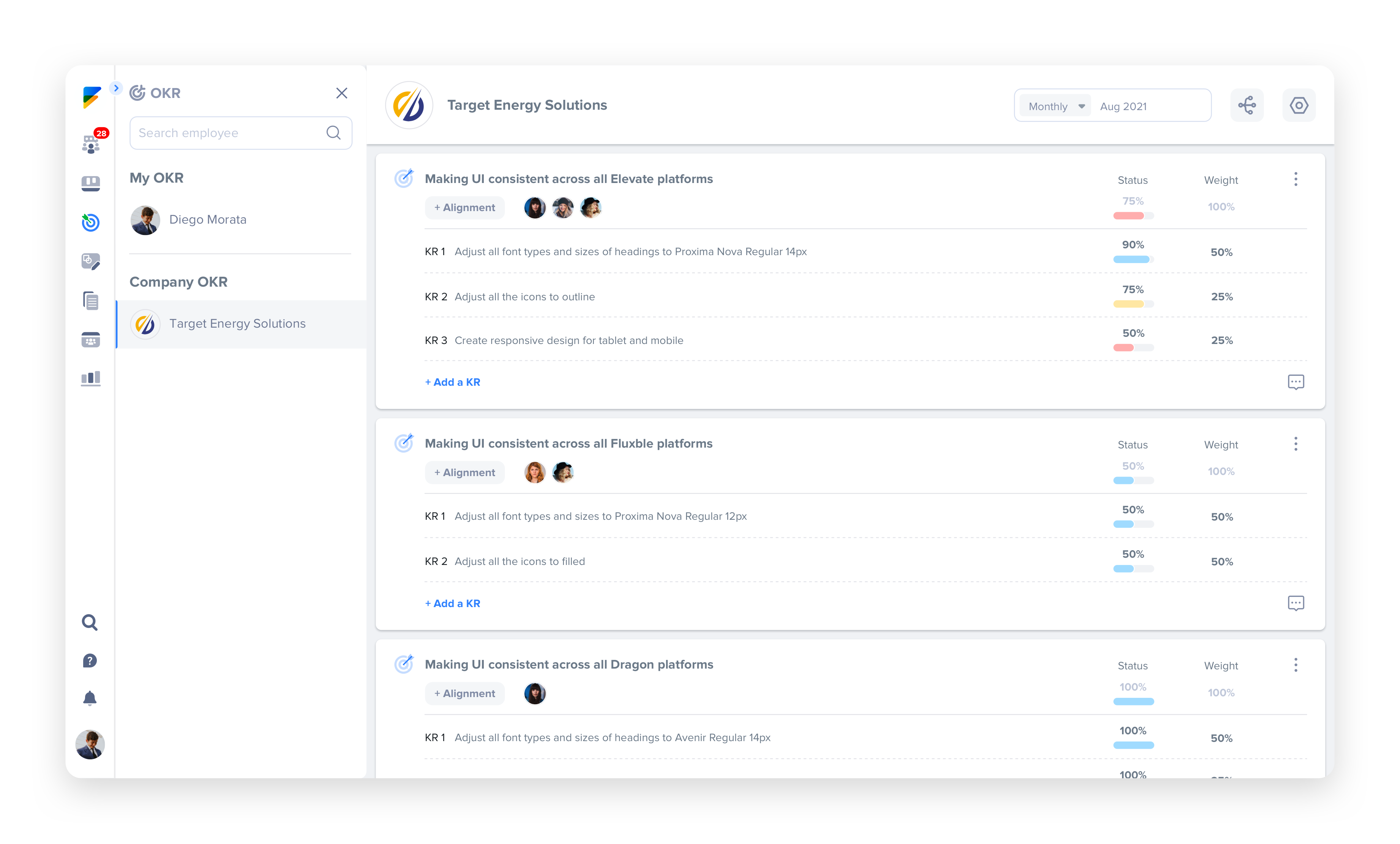Screen dimensions: 1400x844
Task: Open objective title 'Making UI consistent across all Fluxble platforms'
Action: point(569,443)
